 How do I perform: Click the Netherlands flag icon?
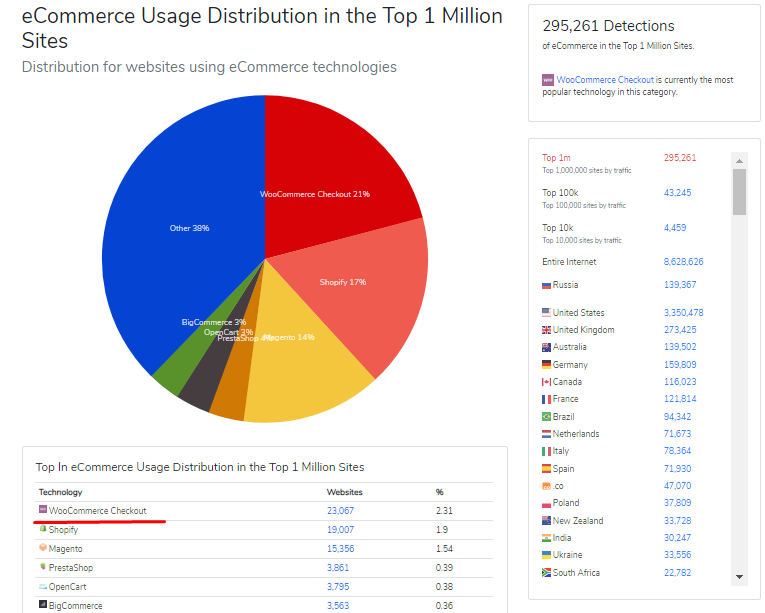[x=546, y=434]
